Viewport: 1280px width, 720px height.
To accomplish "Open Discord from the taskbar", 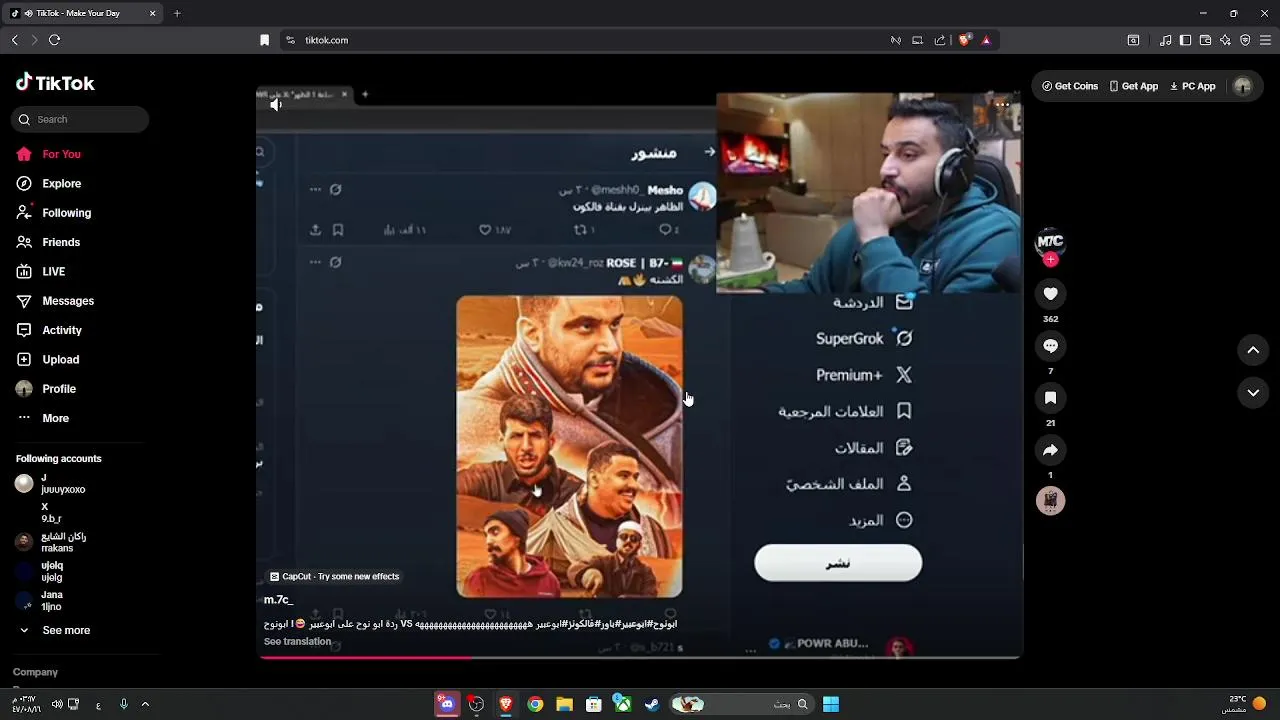I will (x=447, y=704).
